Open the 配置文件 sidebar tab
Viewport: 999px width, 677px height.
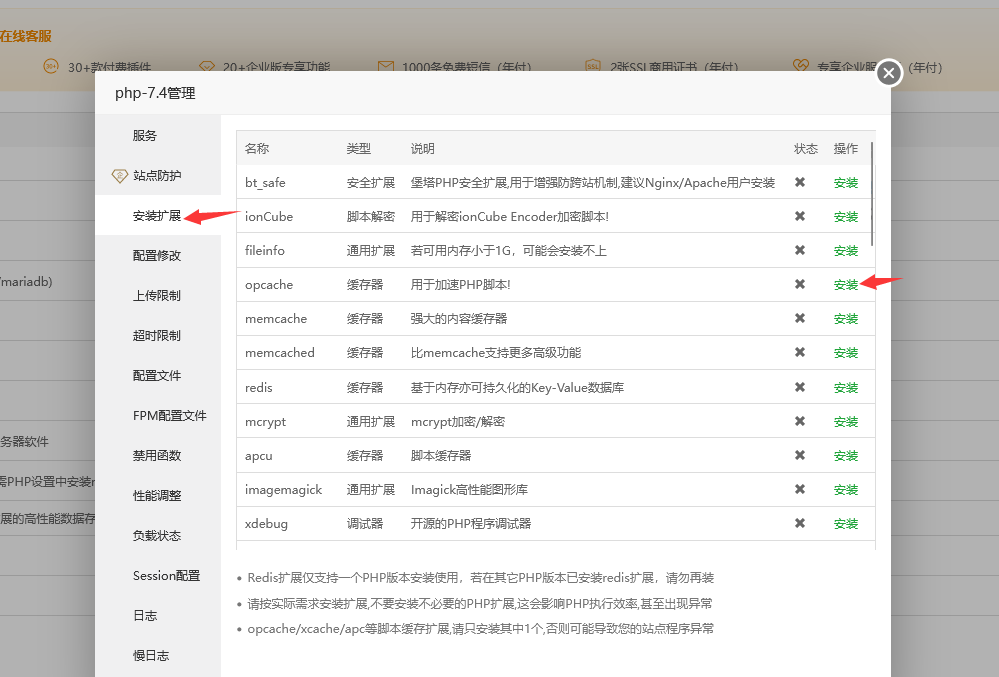(157, 376)
